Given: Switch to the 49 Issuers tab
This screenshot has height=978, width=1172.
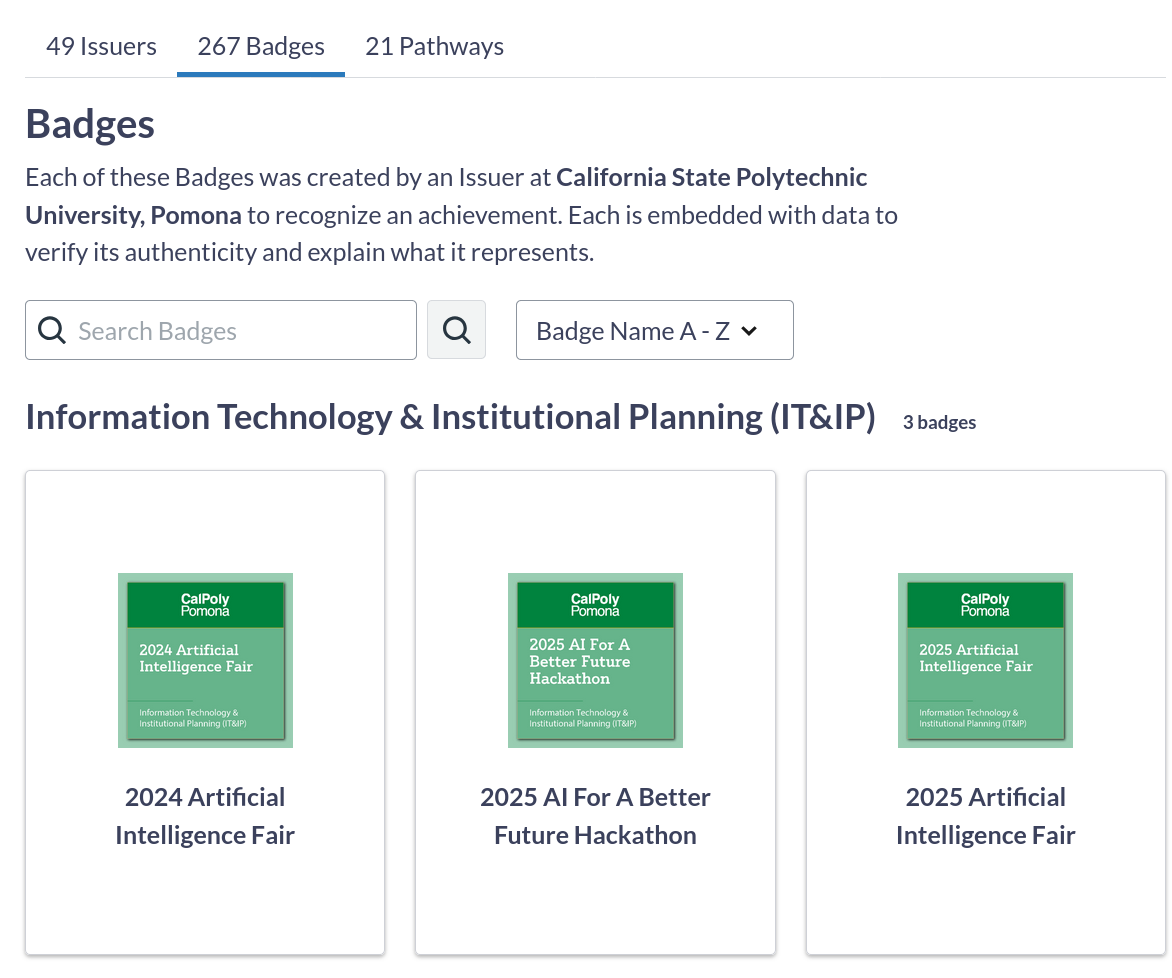Looking at the screenshot, I should pos(101,46).
